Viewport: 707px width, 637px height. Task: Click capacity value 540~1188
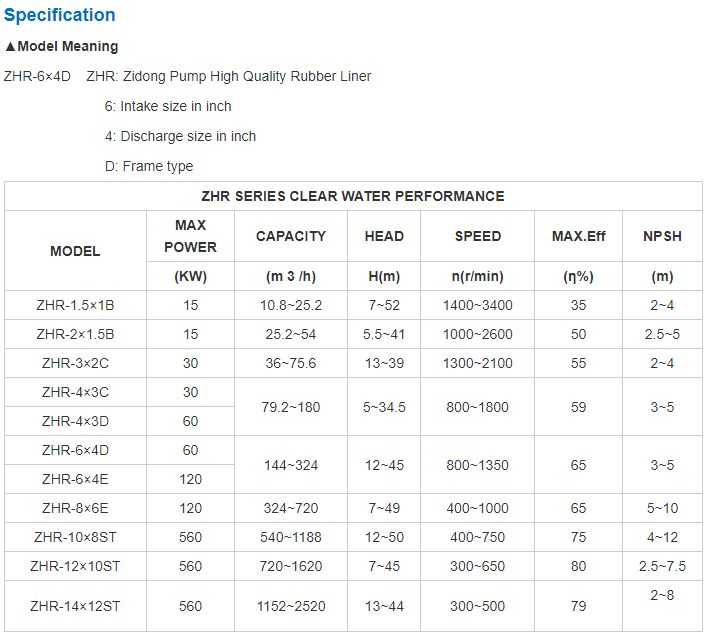coord(291,537)
